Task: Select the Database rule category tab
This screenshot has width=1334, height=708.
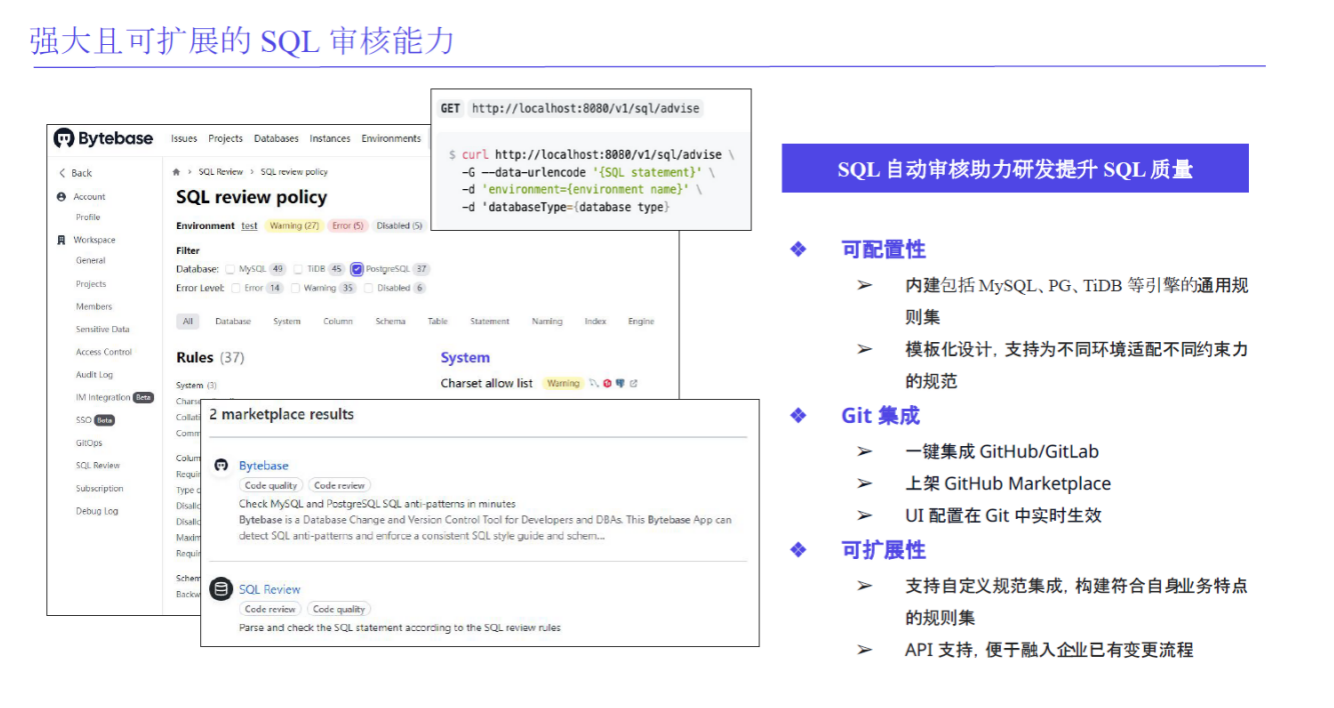Action: [x=233, y=321]
